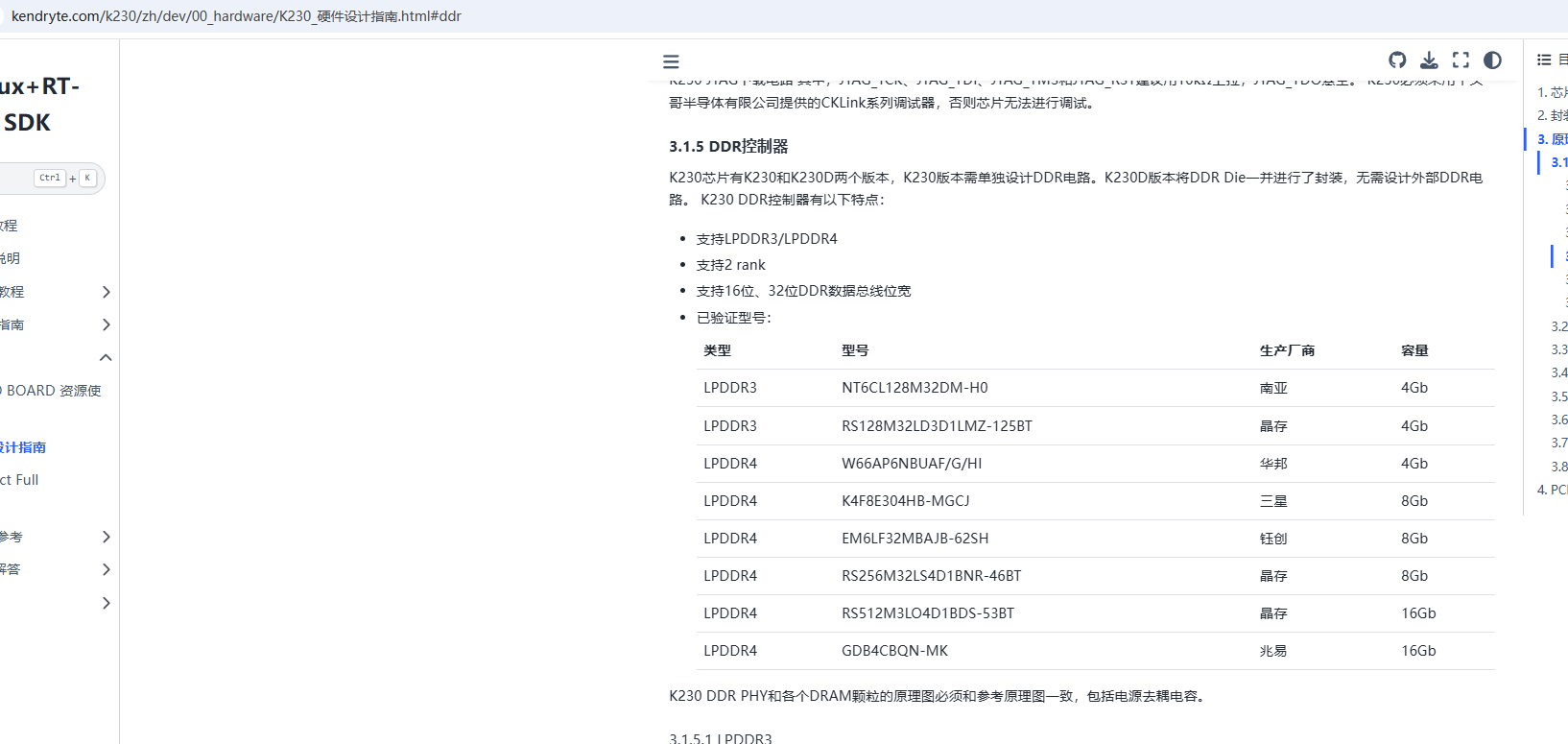This screenshot has height=744, width=1568.
Task: Click the download page icon
Action: pos(1429,60)
